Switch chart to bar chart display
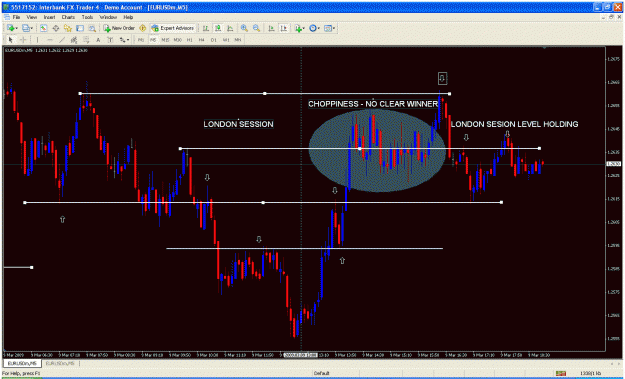The width and height of the screenshot is (625, 379). pyautogui.click(x=206, y=28)
